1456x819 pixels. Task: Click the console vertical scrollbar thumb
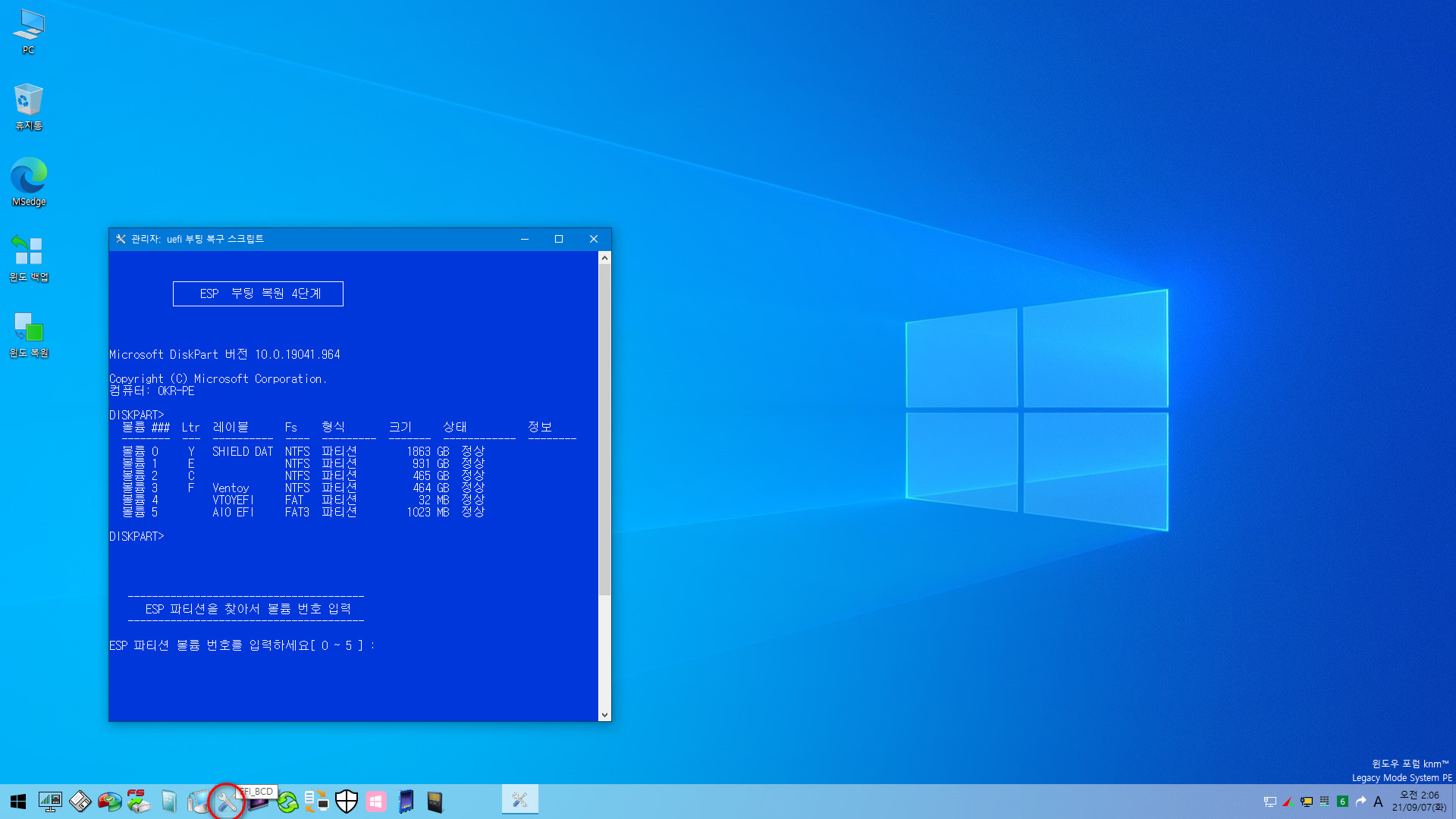604,430
